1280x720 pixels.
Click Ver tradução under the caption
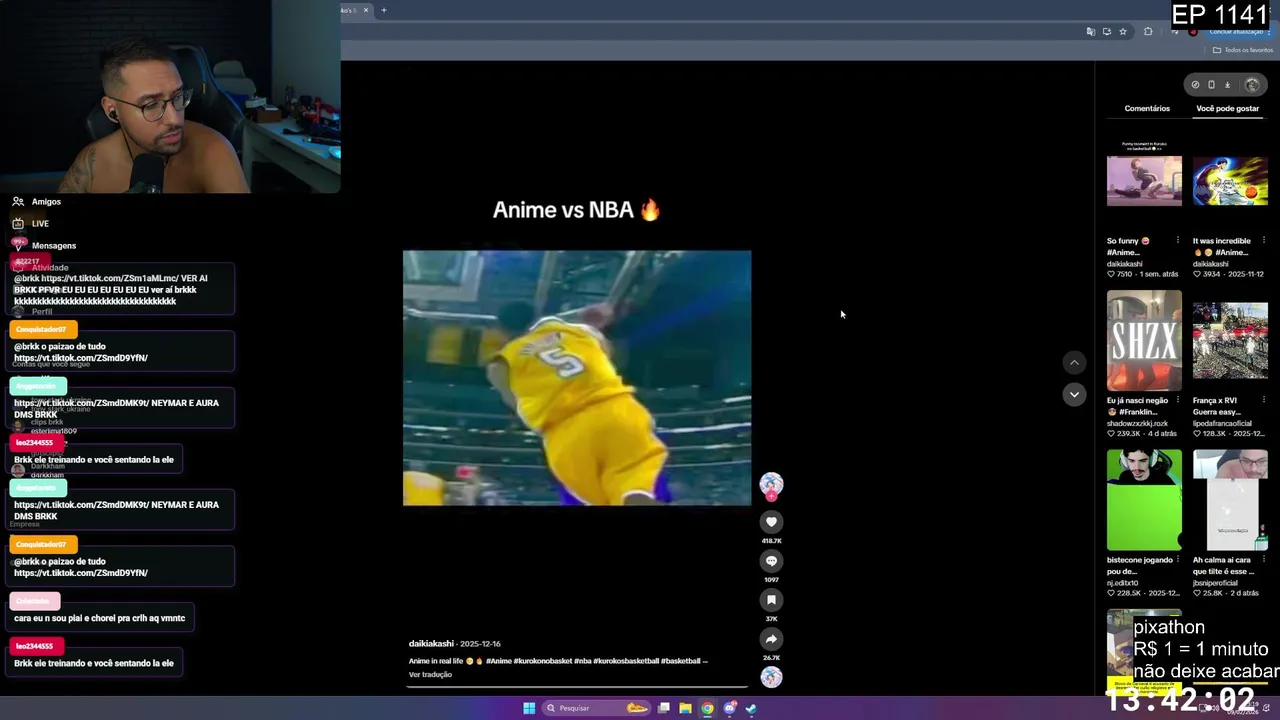430,675
